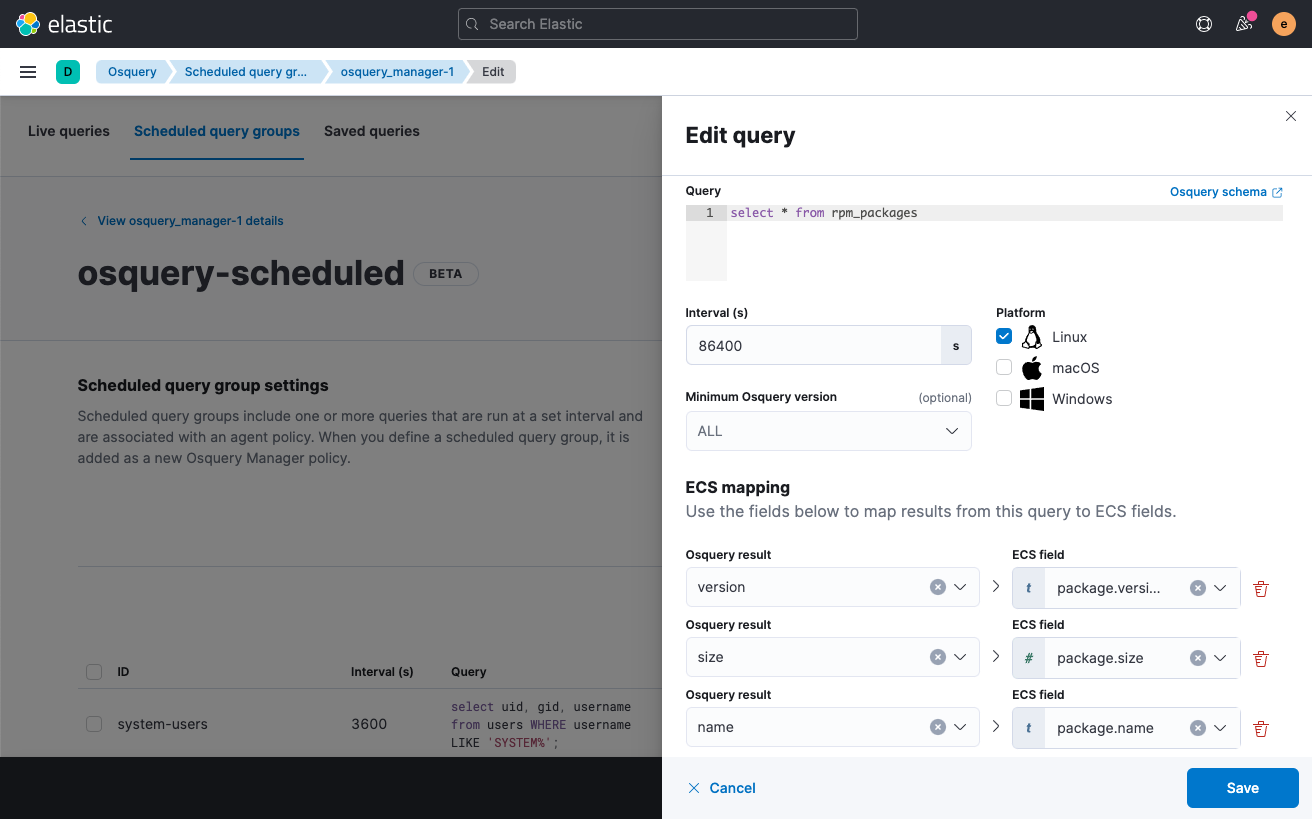Toggle the hamburger navigation menu
The height and width of the screenshot is (819, 1312).
tap(28, 72)
